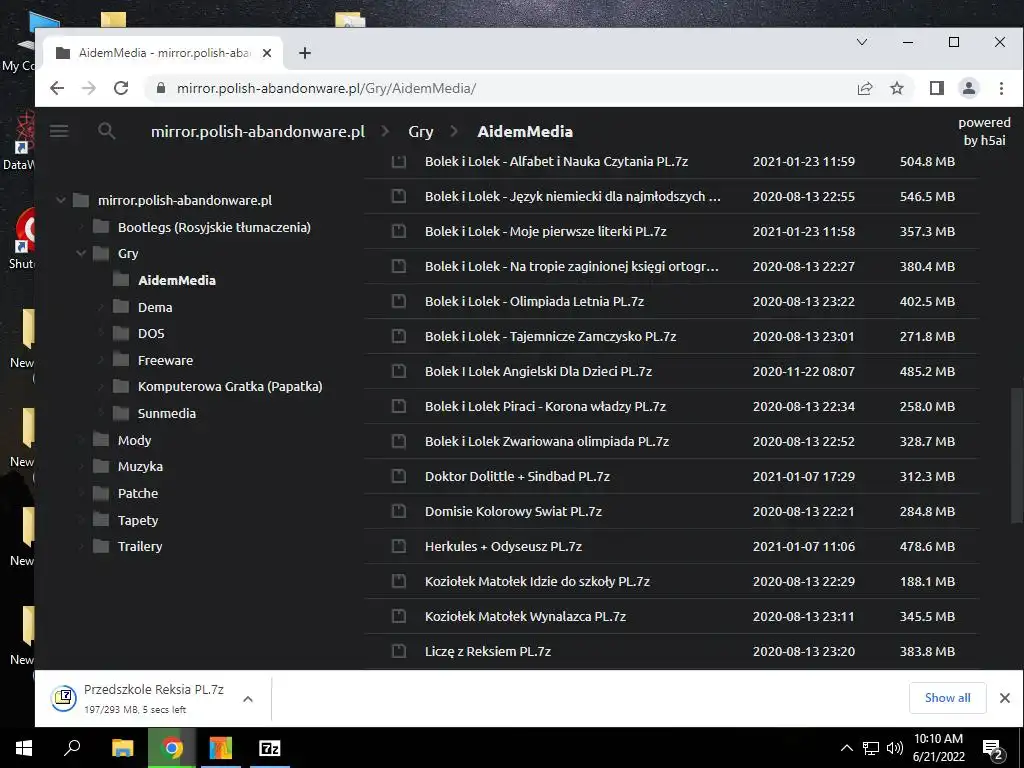Open the Chrome profile avatar
This screenshot has height=768, width=1024.
(968, 88)
